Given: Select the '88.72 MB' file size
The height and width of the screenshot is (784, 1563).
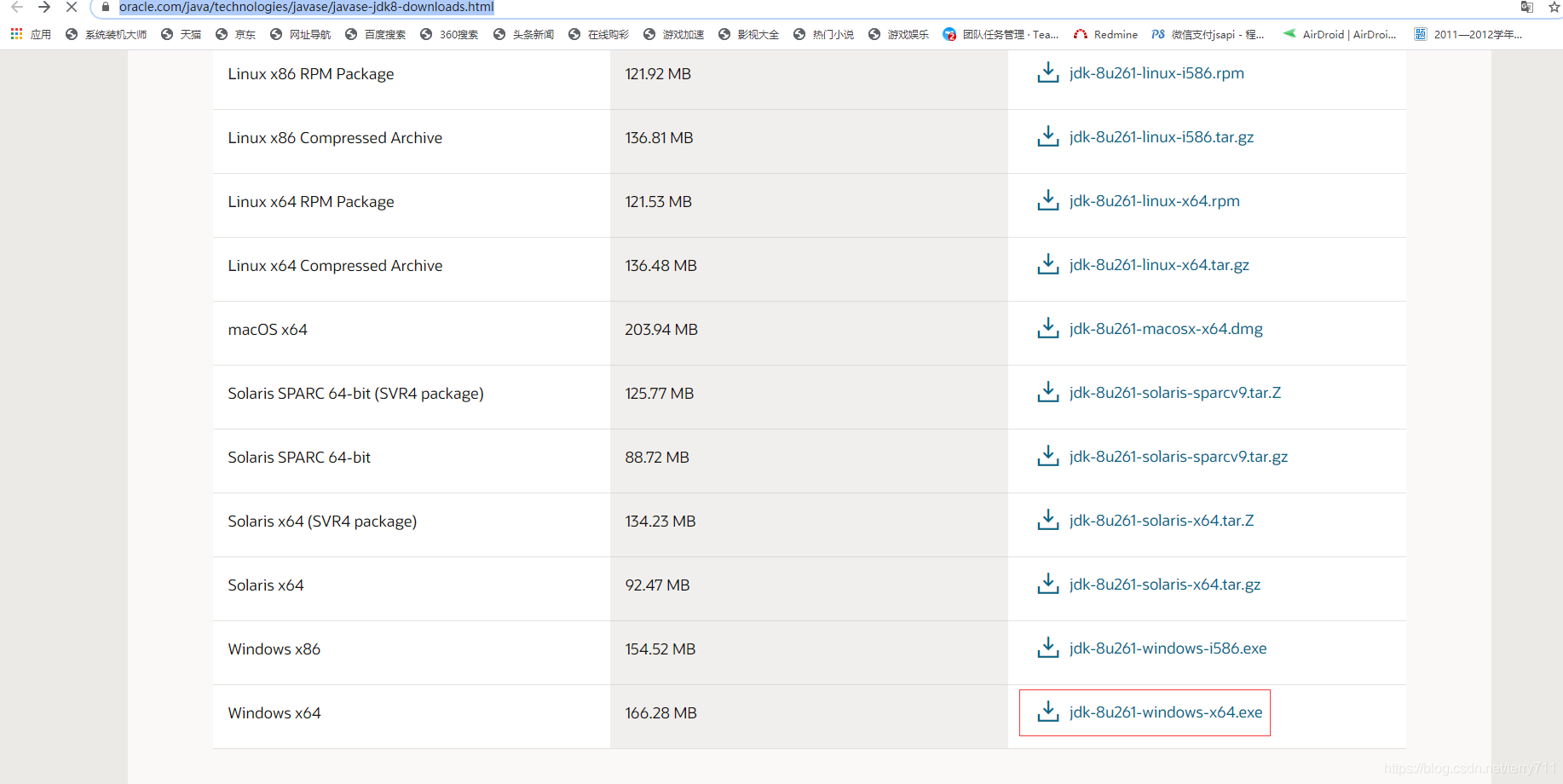Looking at the screenshot, I should coord(657,458).
